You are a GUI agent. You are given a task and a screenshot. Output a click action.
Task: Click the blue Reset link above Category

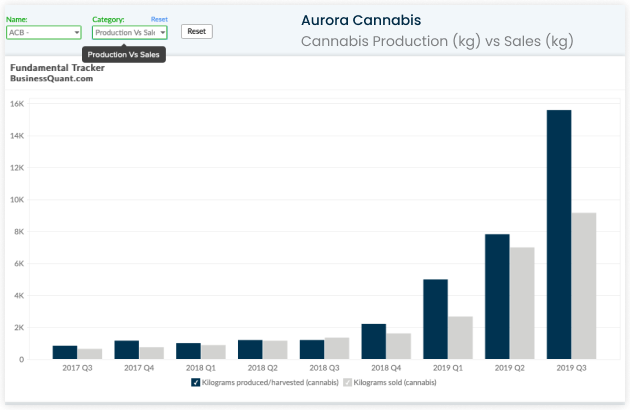159,19
